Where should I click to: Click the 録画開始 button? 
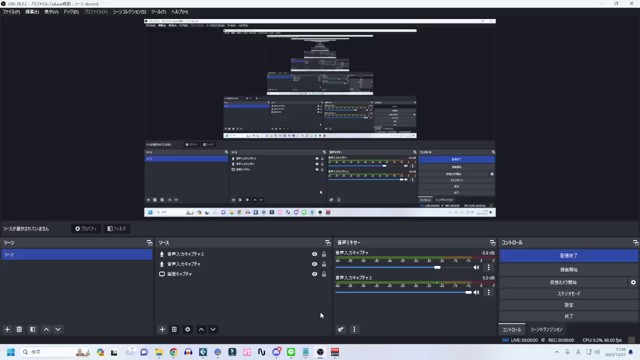click(569, 269)
